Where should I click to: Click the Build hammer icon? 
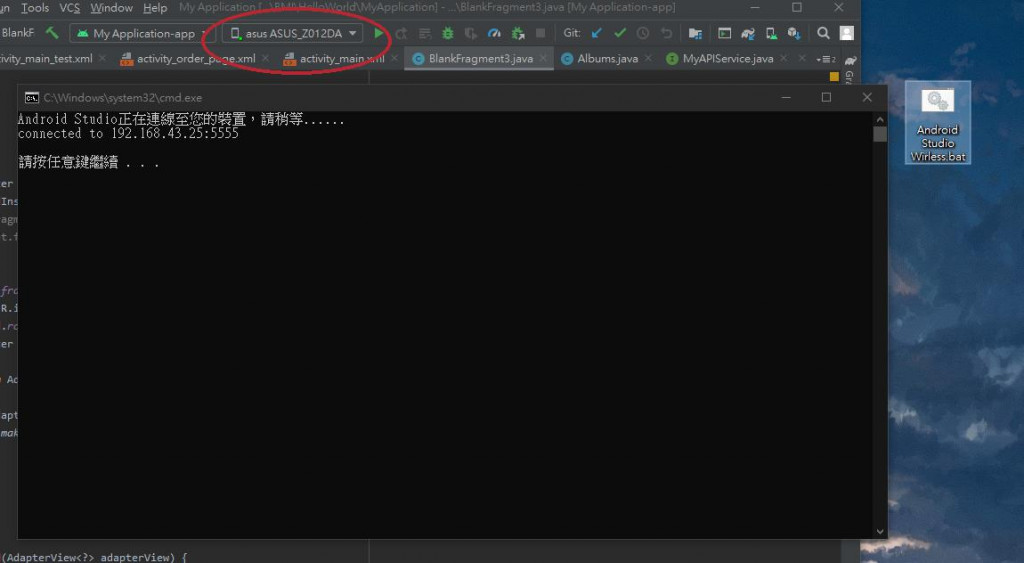coord(52,33)
